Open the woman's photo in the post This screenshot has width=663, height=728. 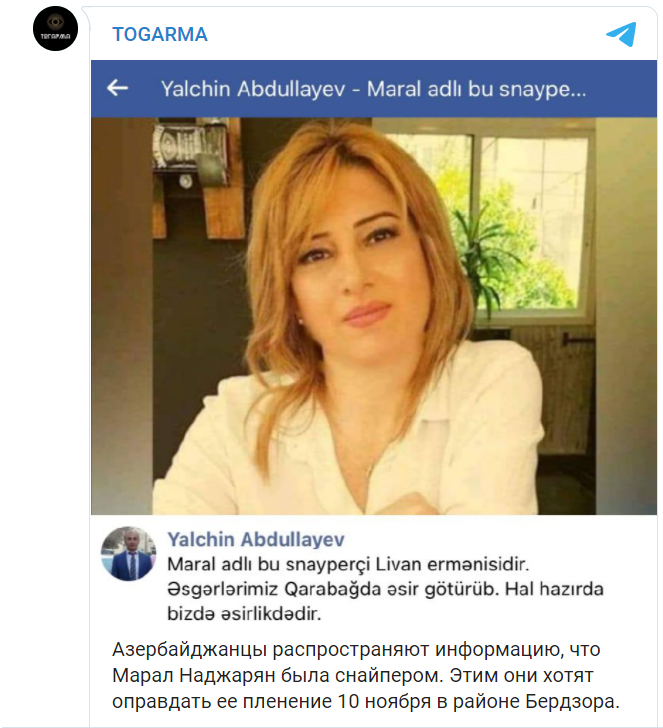(374, 316)
